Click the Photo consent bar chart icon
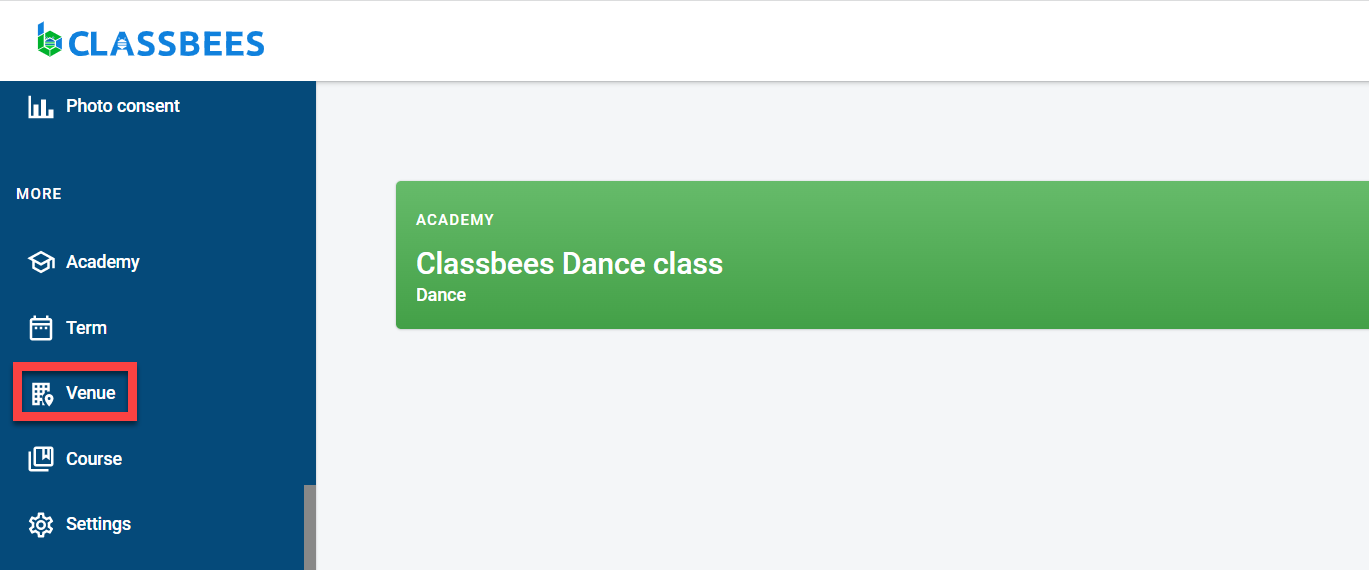This screenshot has width=1369, height=570. point(41,107)
